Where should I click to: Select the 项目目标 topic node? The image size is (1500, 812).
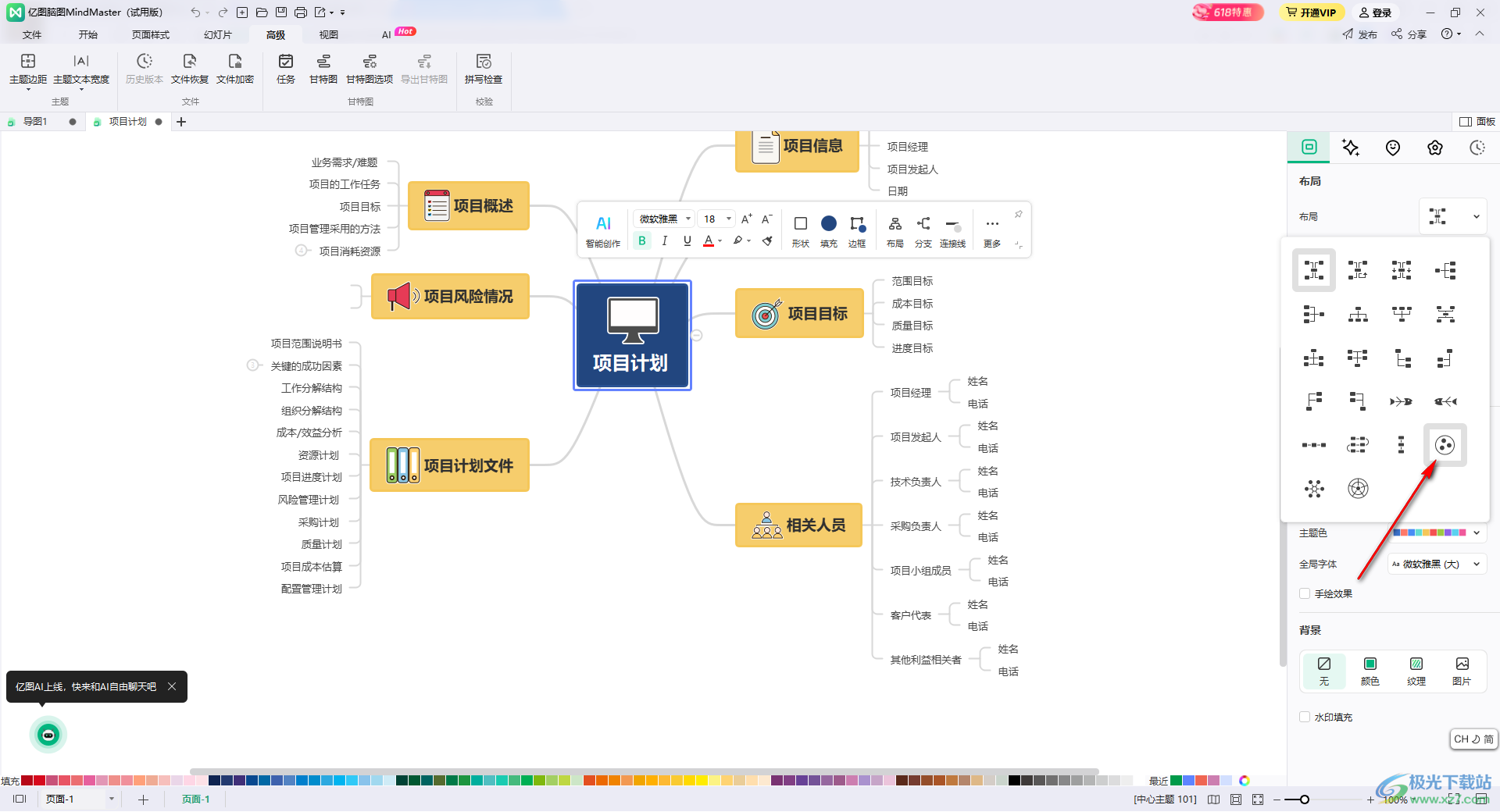click(799, 314)
